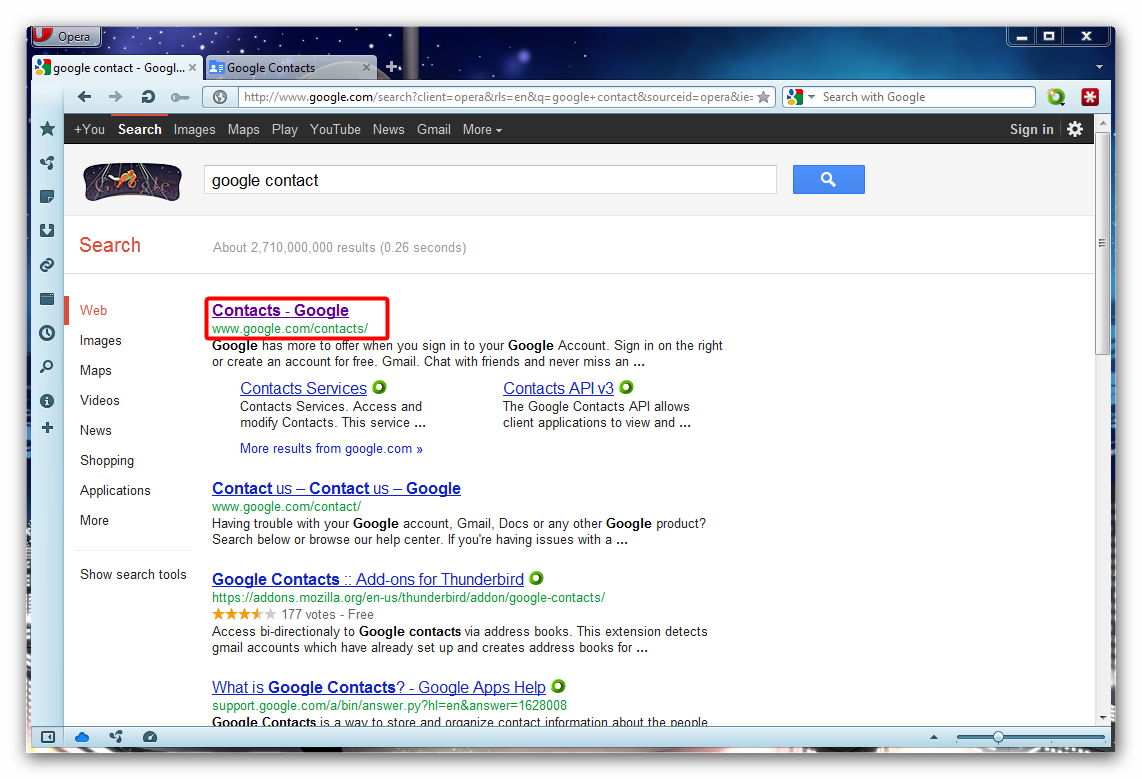Open the Windows panel in sidebar
This screenshot has height=779, width=1142.
(47, 298)
